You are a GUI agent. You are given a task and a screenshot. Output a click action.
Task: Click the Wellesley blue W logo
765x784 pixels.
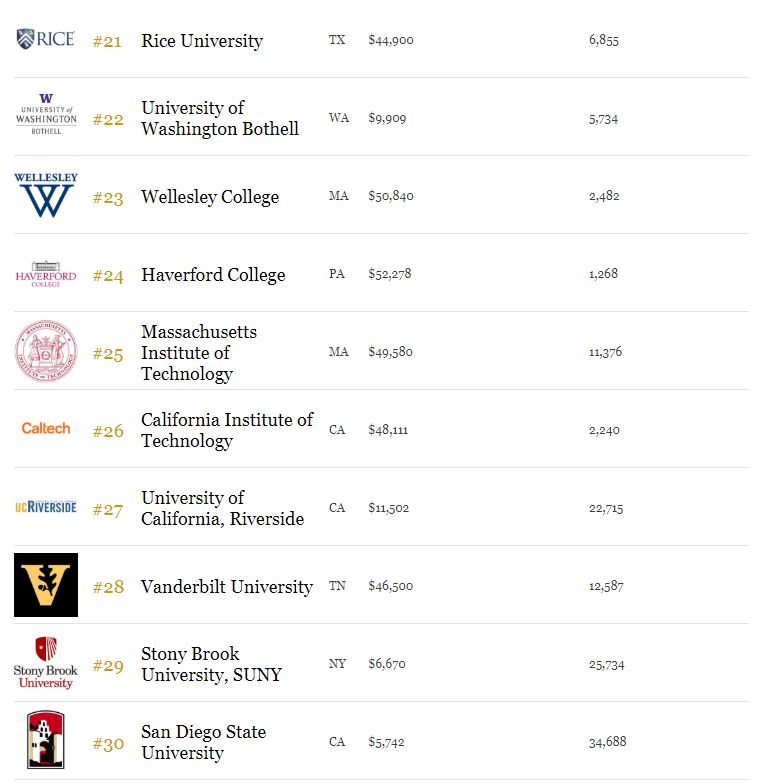[46, 196]
